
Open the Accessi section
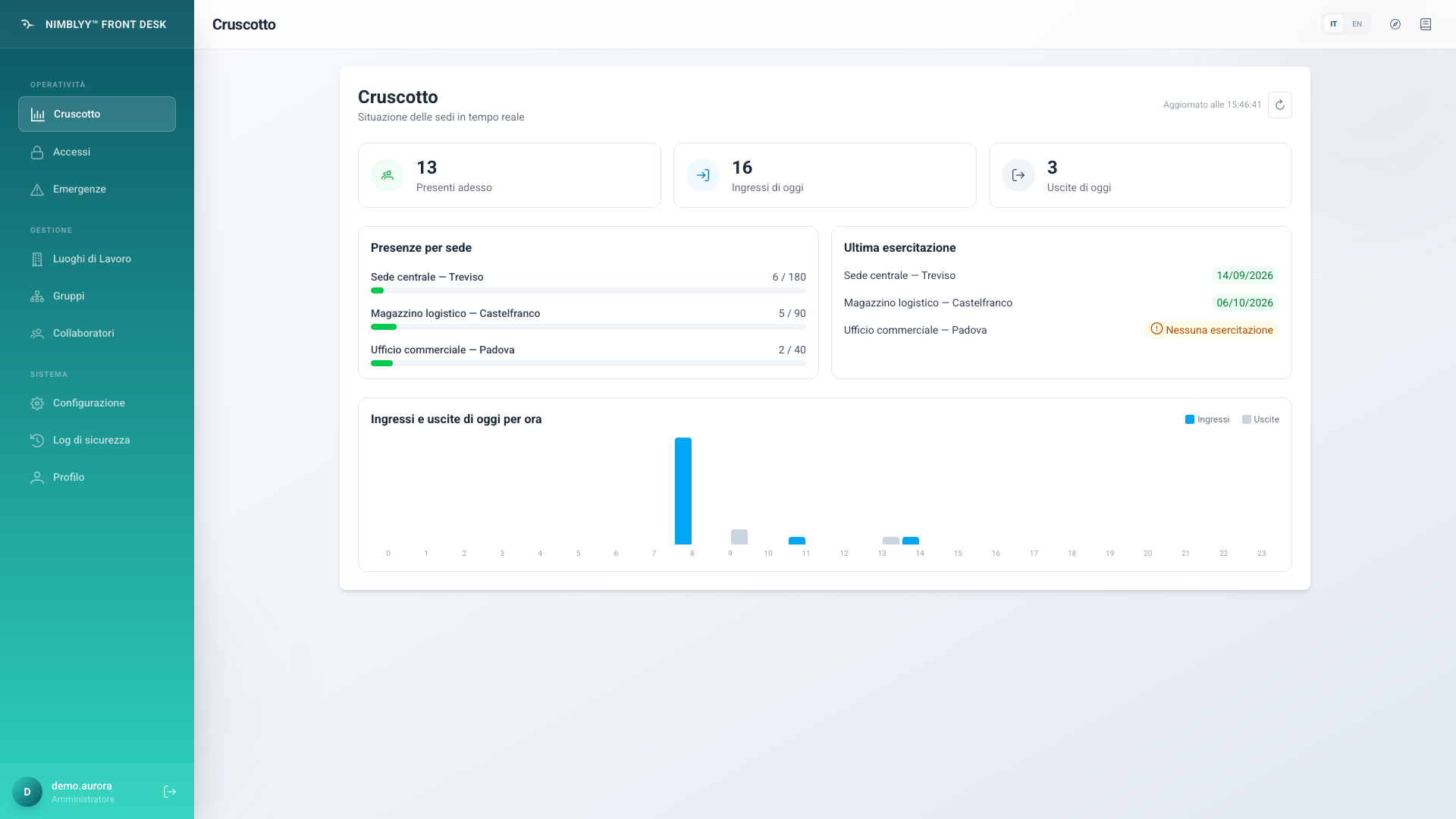pos(97,152)
